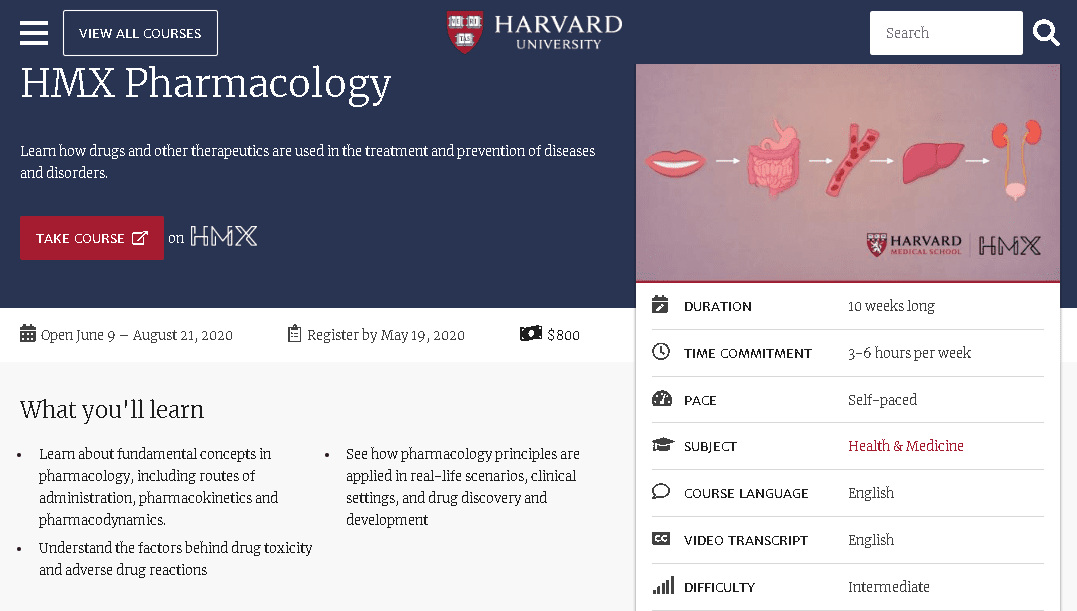Click the clipboard icon beside Register by
Viewport: 1077px width, 611px height.
pyautogui.click(x=294, y=334)
